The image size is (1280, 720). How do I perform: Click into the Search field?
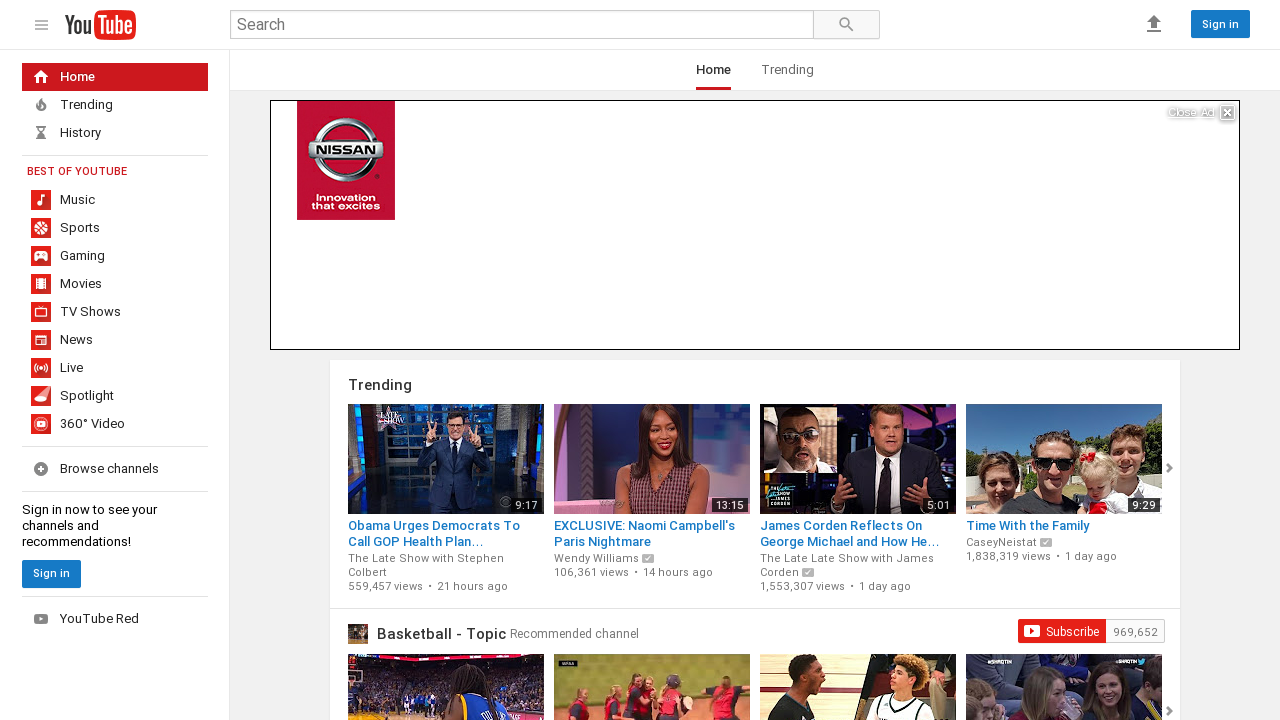point(522,25)
